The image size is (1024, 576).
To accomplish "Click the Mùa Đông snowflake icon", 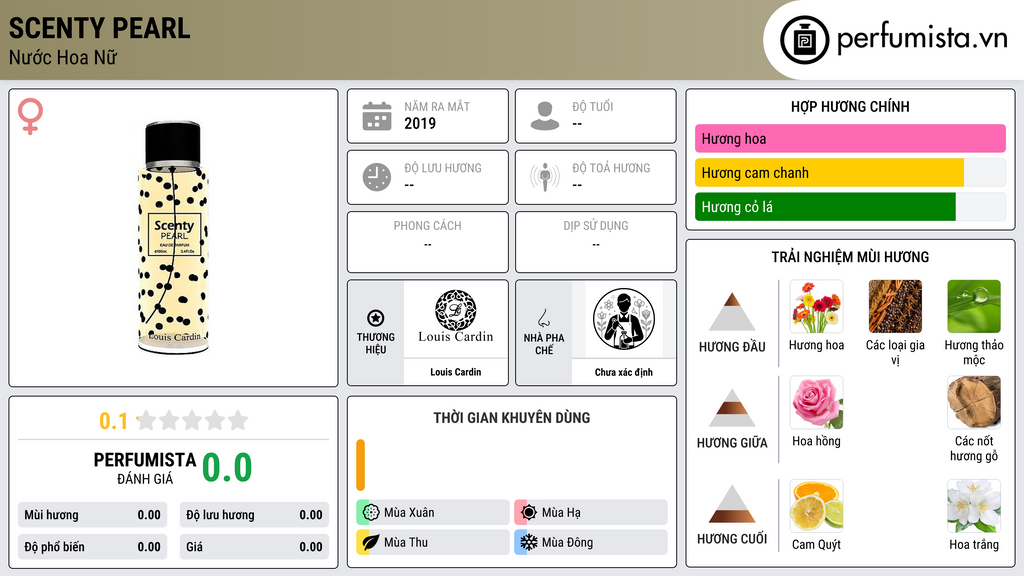I will [529, 542].
